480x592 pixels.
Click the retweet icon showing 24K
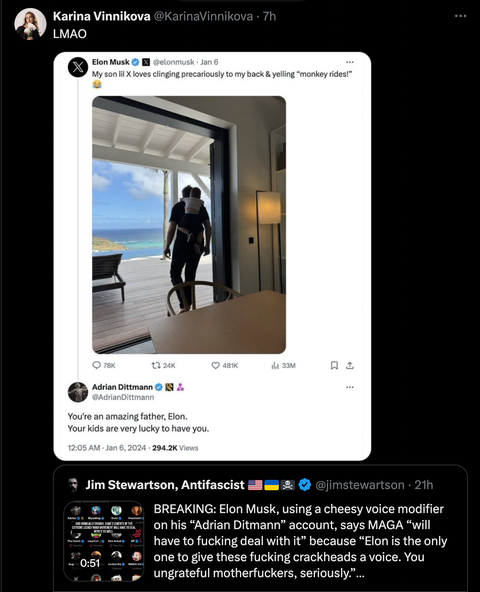click(x=156, y=365)
